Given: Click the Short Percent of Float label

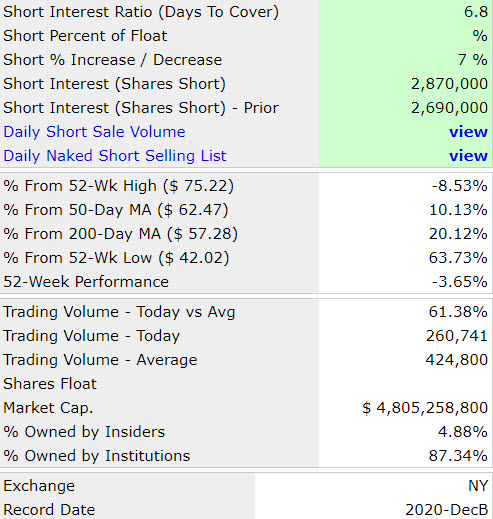Looking at the screenshot, I should coord(85,36).
